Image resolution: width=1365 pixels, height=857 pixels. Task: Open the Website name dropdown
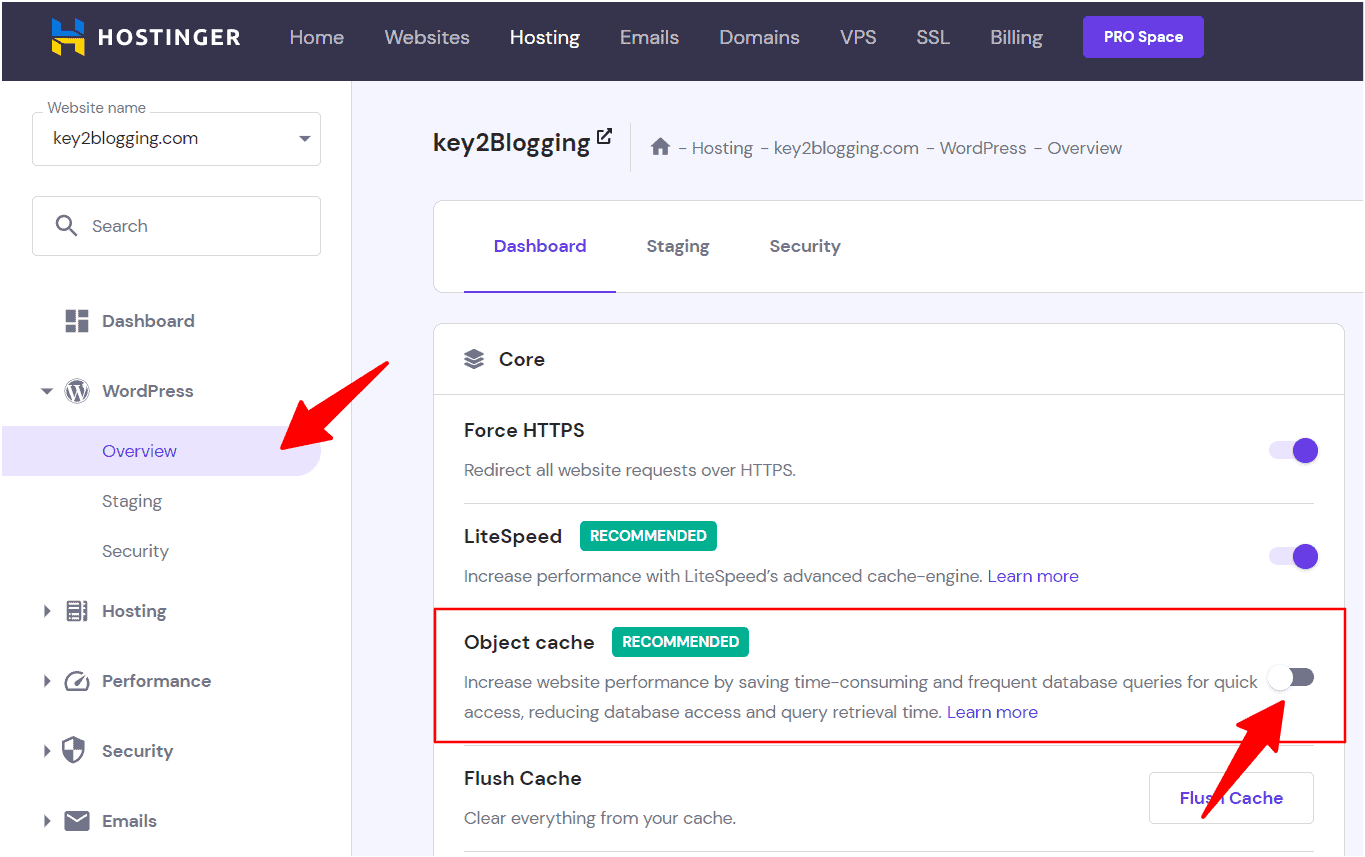click(176, 139)
